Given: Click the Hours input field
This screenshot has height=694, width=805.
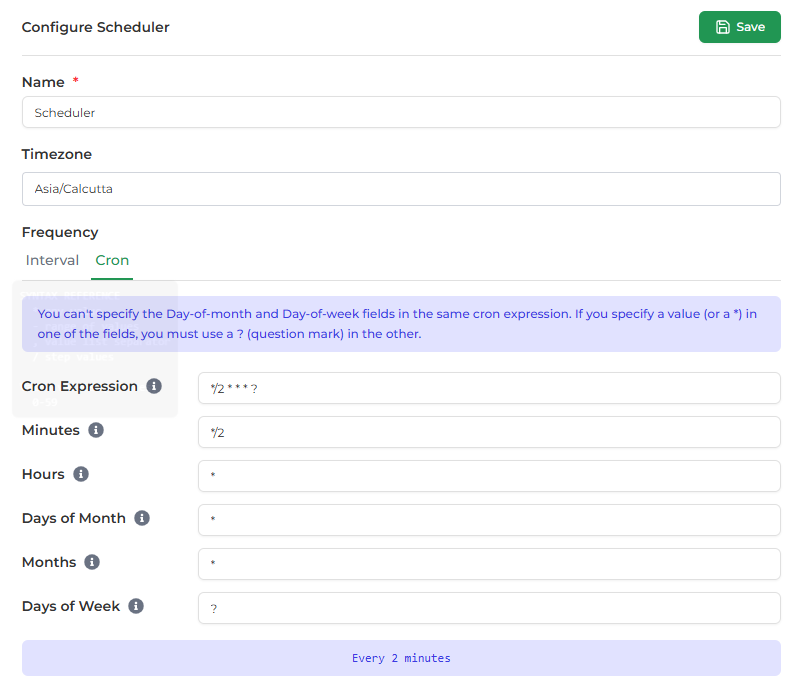Looking at the screenshot, I should [x=490, y=476].
